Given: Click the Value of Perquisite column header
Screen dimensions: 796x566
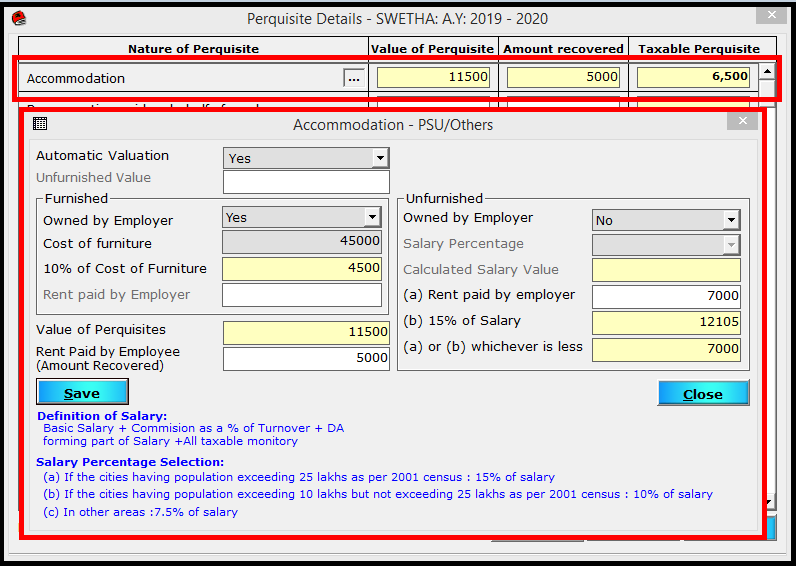Looking at the screenshot, I should click(433, 49).
